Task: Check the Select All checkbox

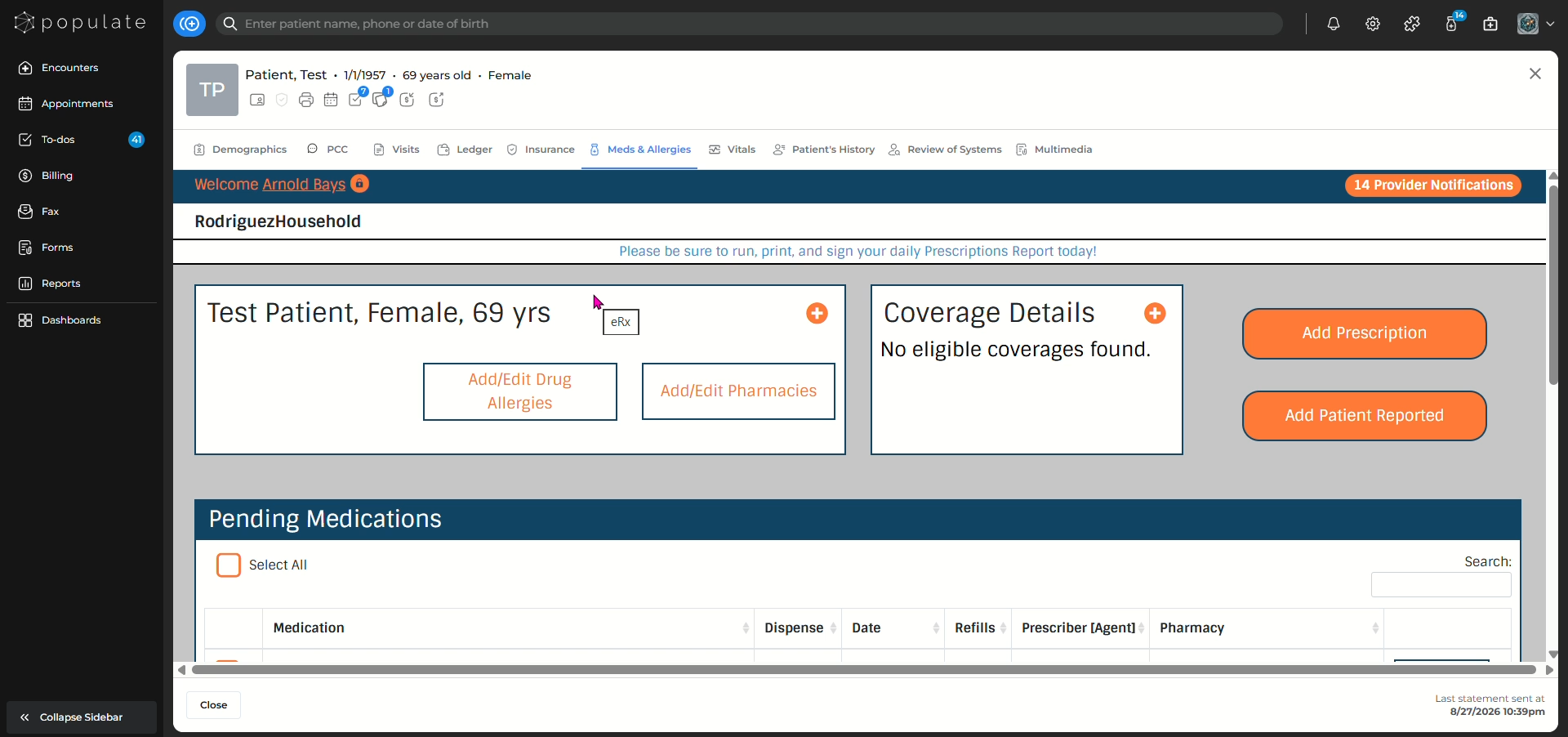Action: click(x=229, y=565)
